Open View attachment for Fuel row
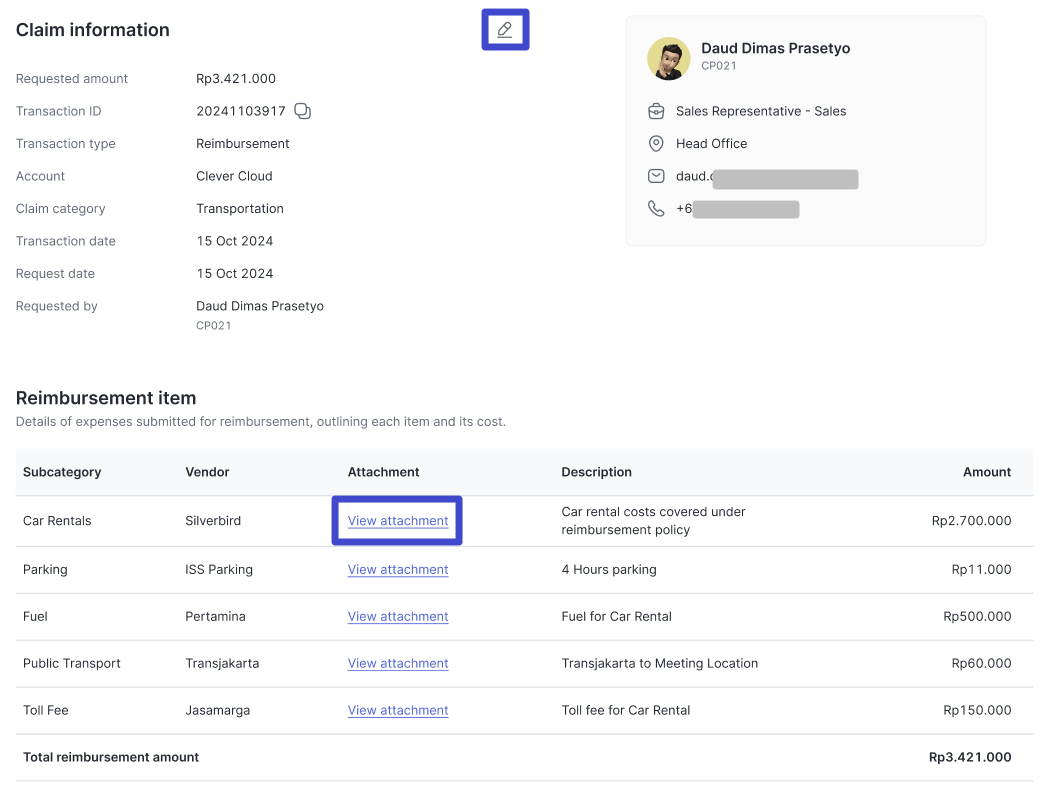 coord(398,616)
